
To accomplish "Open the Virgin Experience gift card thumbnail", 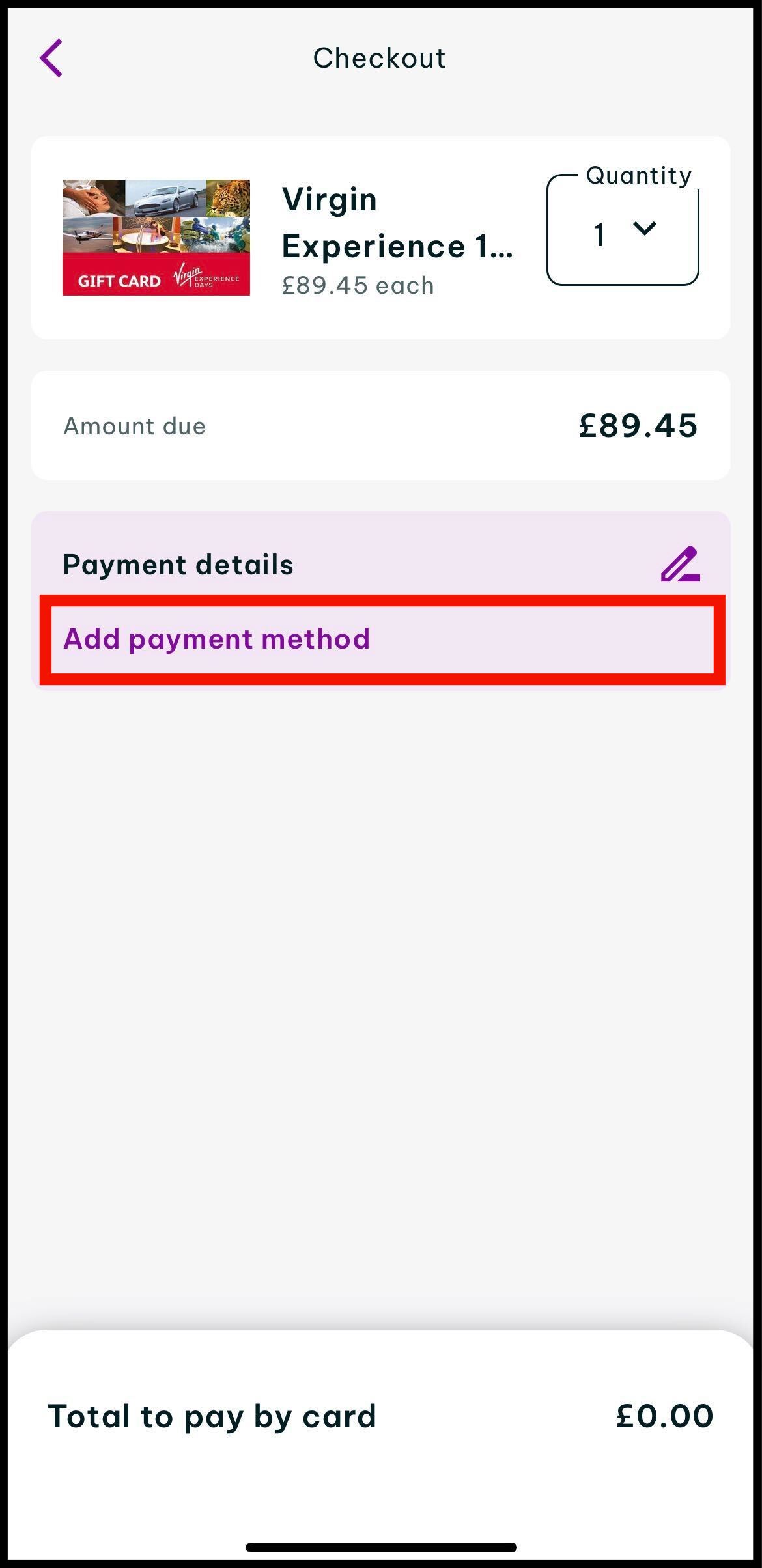I will 156,237.
